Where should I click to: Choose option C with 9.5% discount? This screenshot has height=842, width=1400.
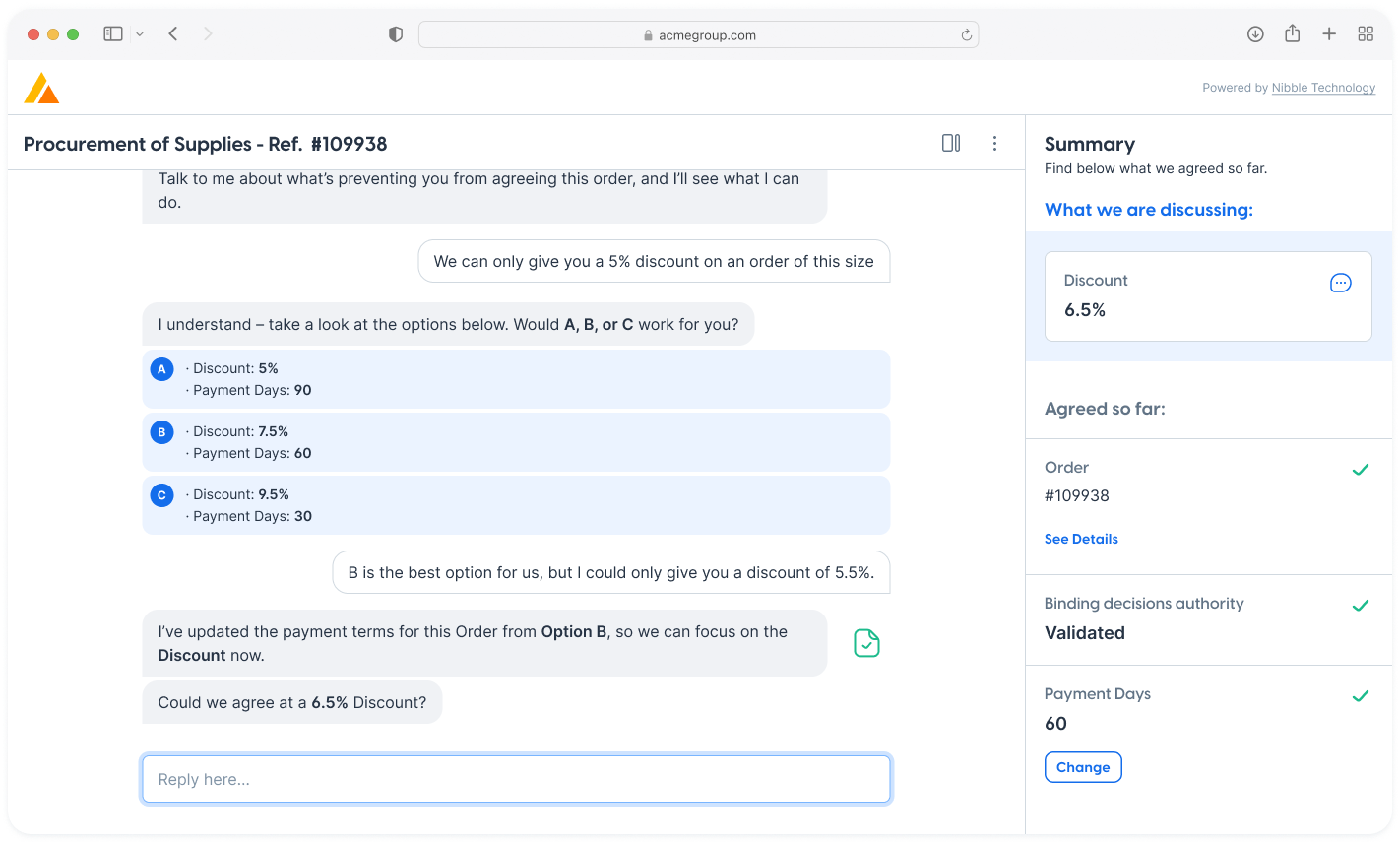coord(516,505)
